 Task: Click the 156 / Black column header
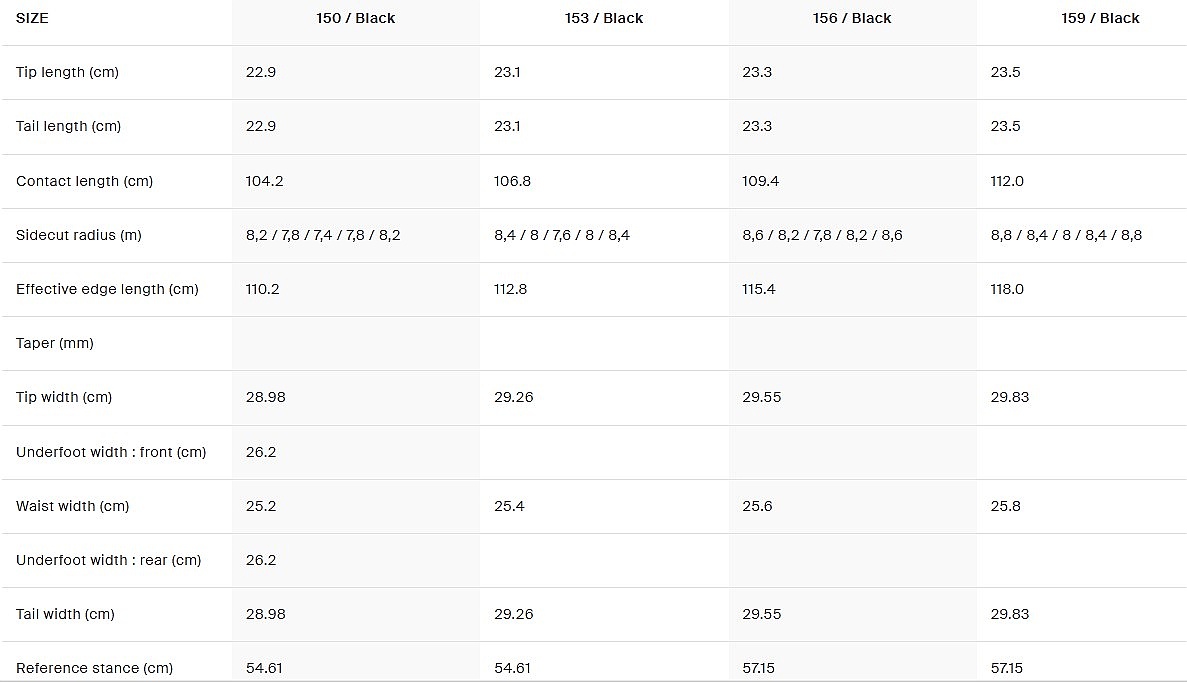[x=852, y=18]
